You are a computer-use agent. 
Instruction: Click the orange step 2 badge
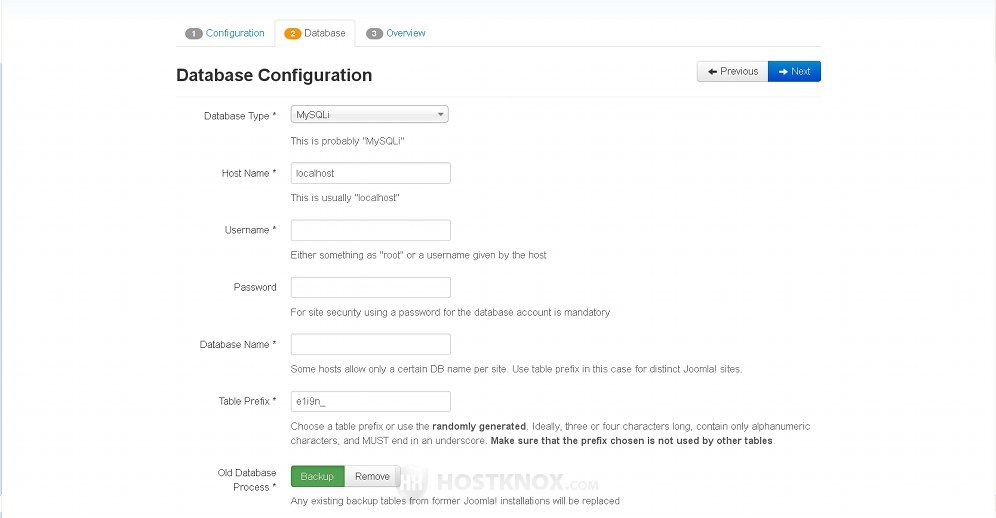pyautogui.click(x=292, y=34)
